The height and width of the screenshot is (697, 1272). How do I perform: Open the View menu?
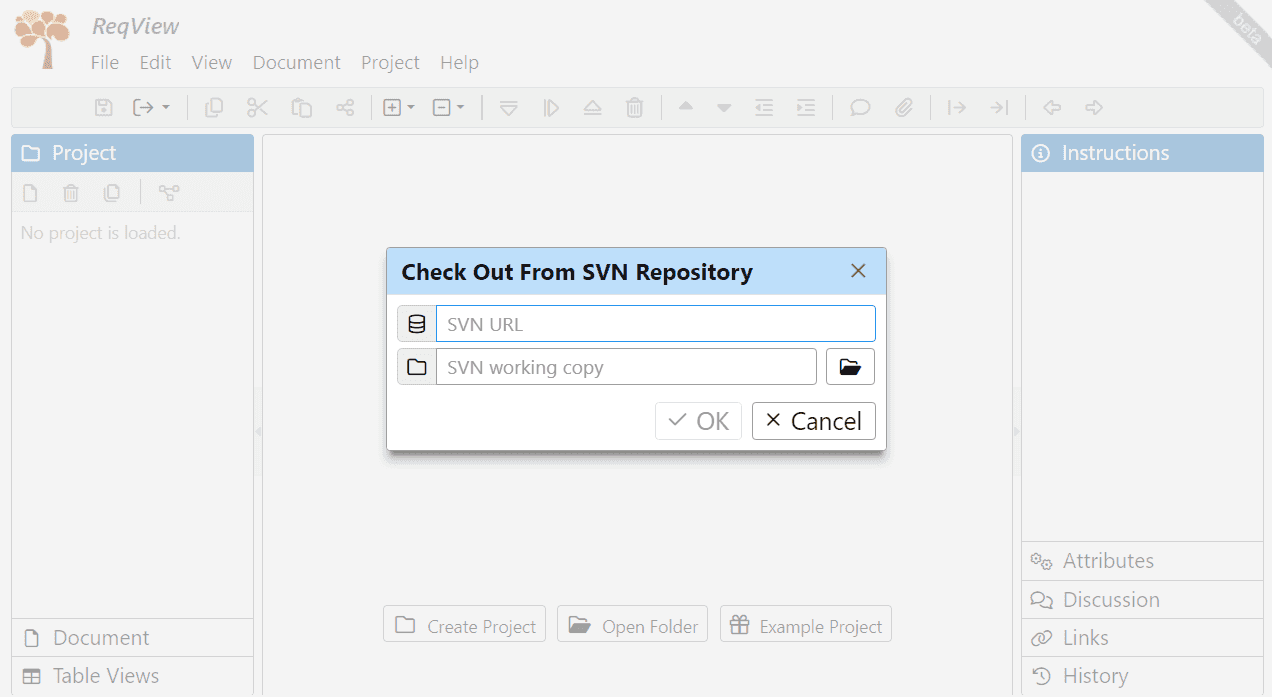click(x=212, y=62)
